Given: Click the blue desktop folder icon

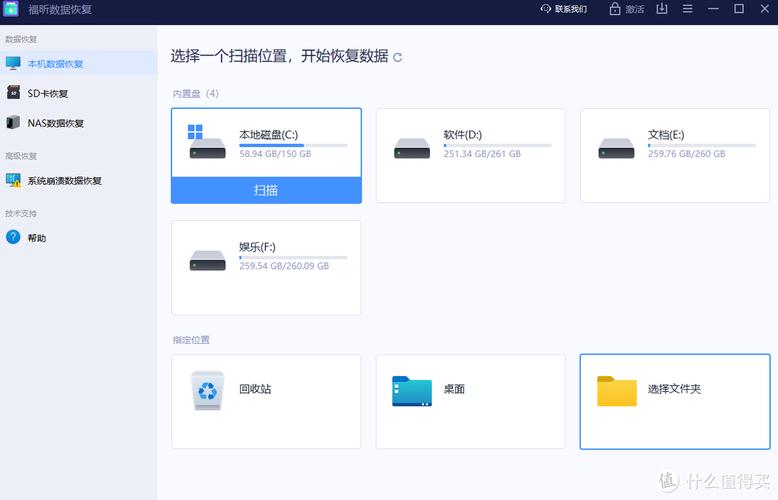Looking at the screenshot, I should pos(412,391).
